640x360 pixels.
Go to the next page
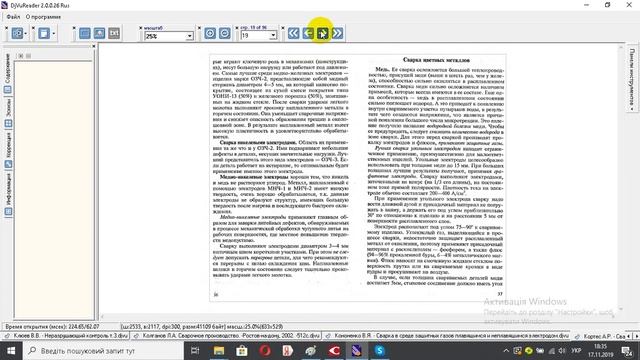point(322,33)
